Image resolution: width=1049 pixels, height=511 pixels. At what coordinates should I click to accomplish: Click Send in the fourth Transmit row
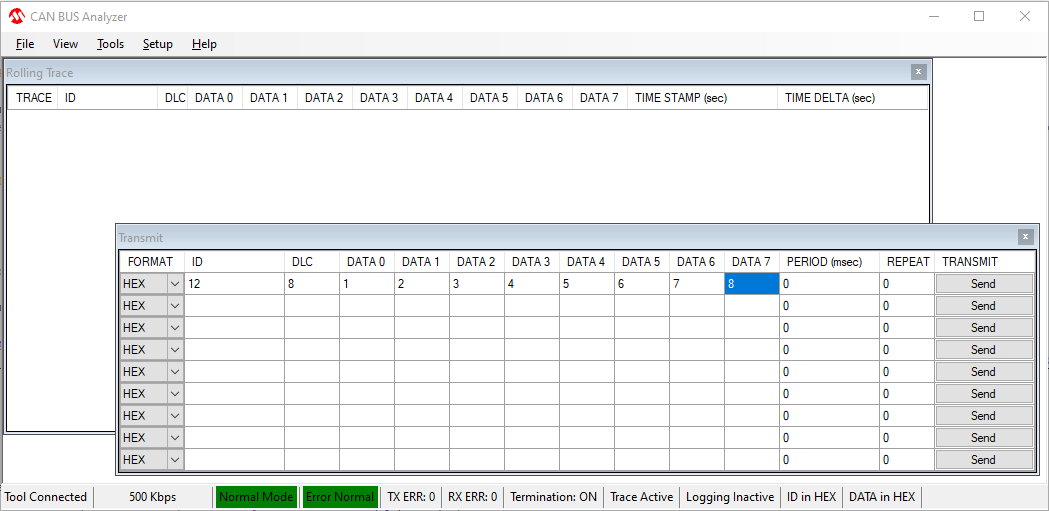coord(983,350)
